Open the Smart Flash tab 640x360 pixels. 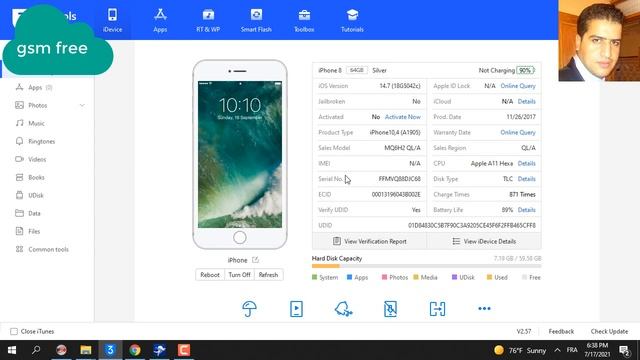(x=256, y=20)
